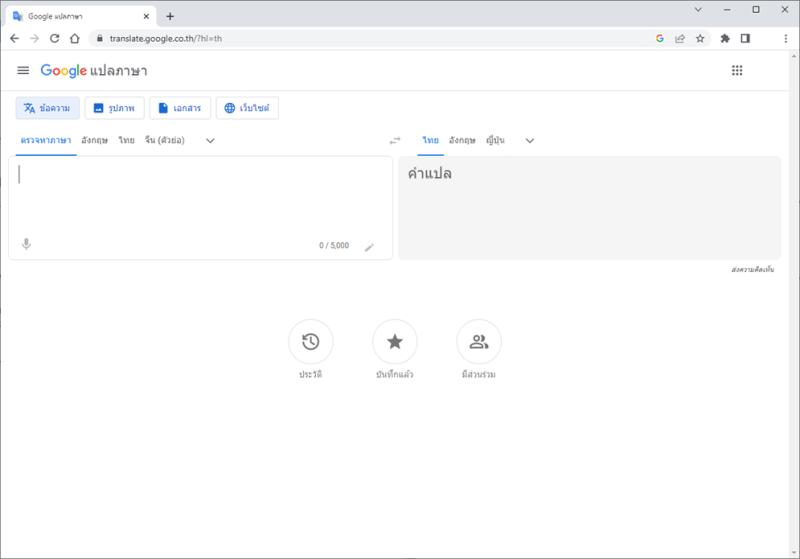Bookmark this page with the star icon

pyautogui.click(x=700, y=38)
